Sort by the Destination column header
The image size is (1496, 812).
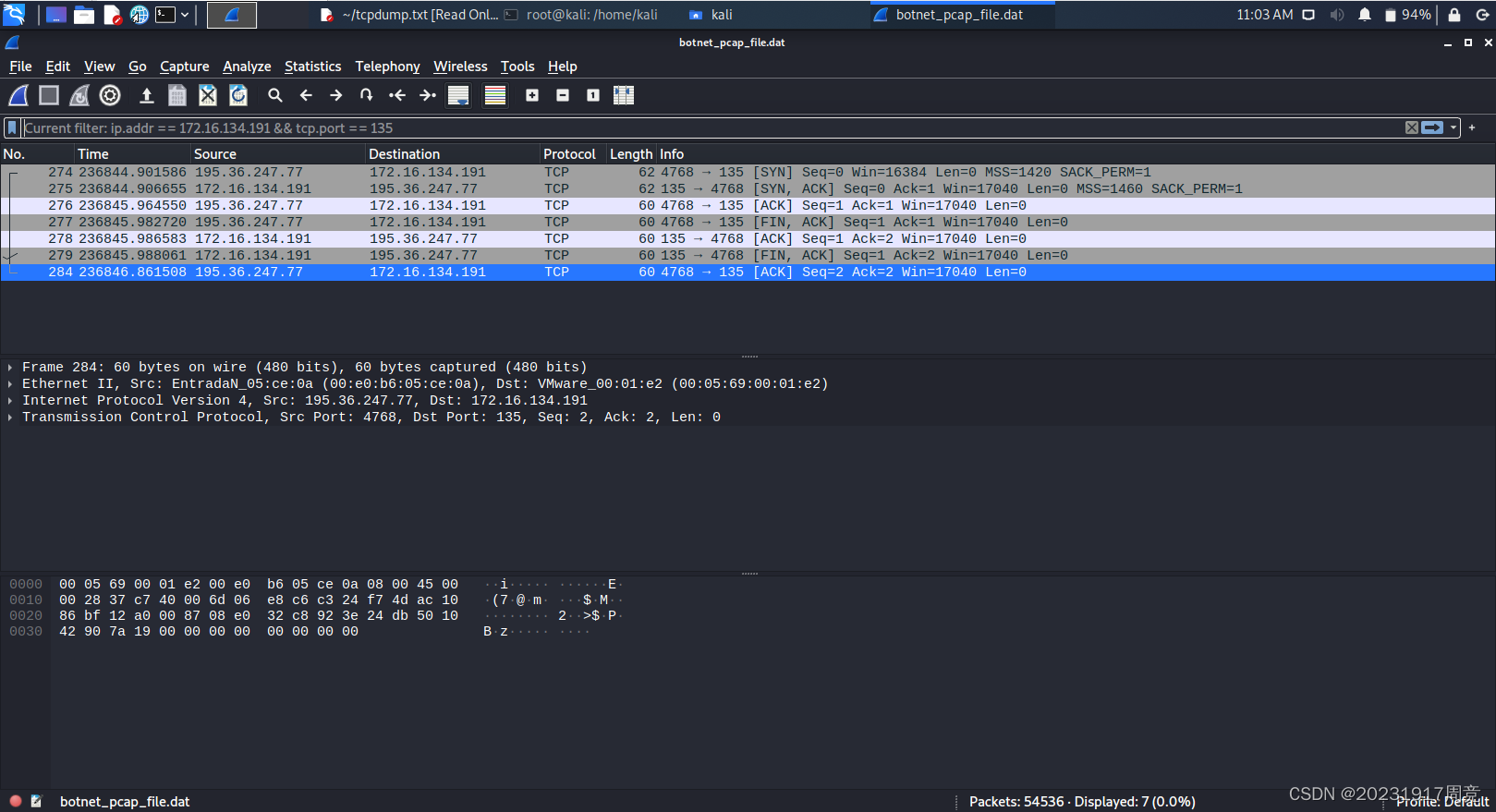coord(453,154)
